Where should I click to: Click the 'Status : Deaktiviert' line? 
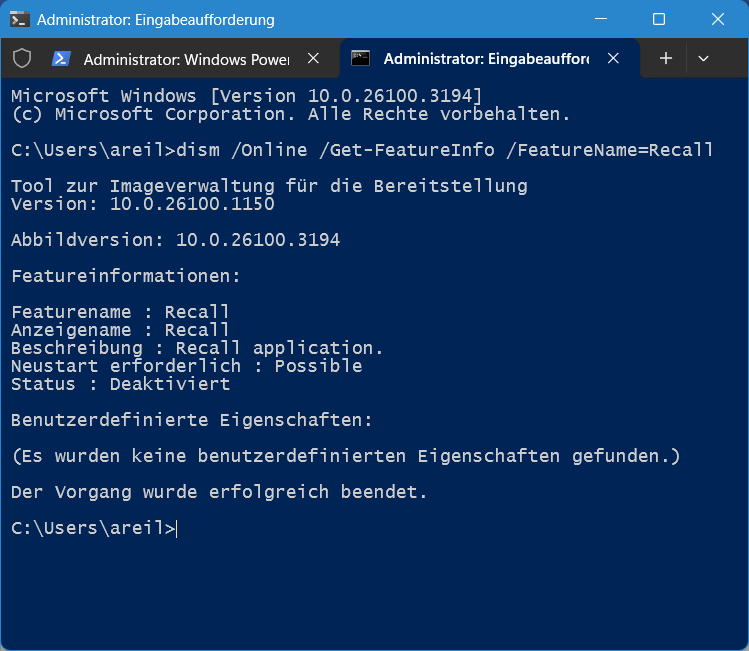coord(120,384)
